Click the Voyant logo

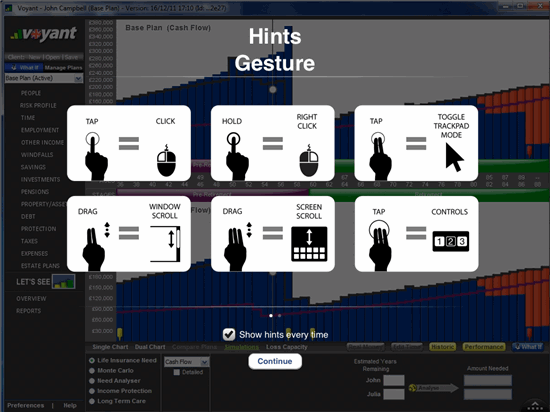pyautogui.click(x=43, y=34)
